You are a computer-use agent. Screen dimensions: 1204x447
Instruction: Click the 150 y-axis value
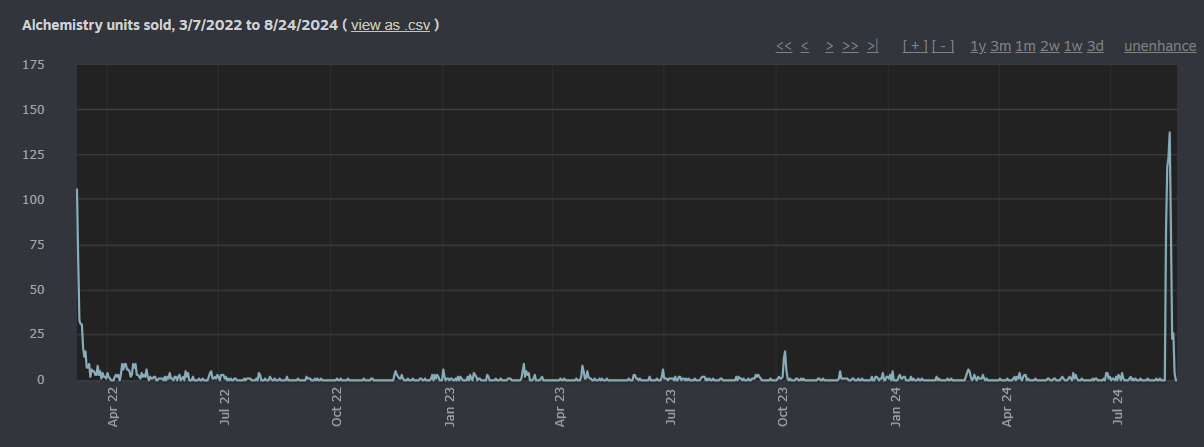coord(33,110)
